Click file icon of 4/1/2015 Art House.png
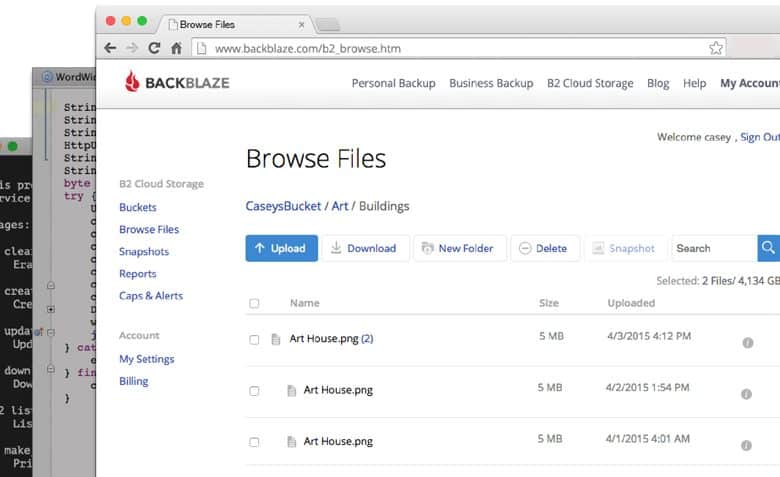Screen dimensions: 780x477 click(292, 442)
